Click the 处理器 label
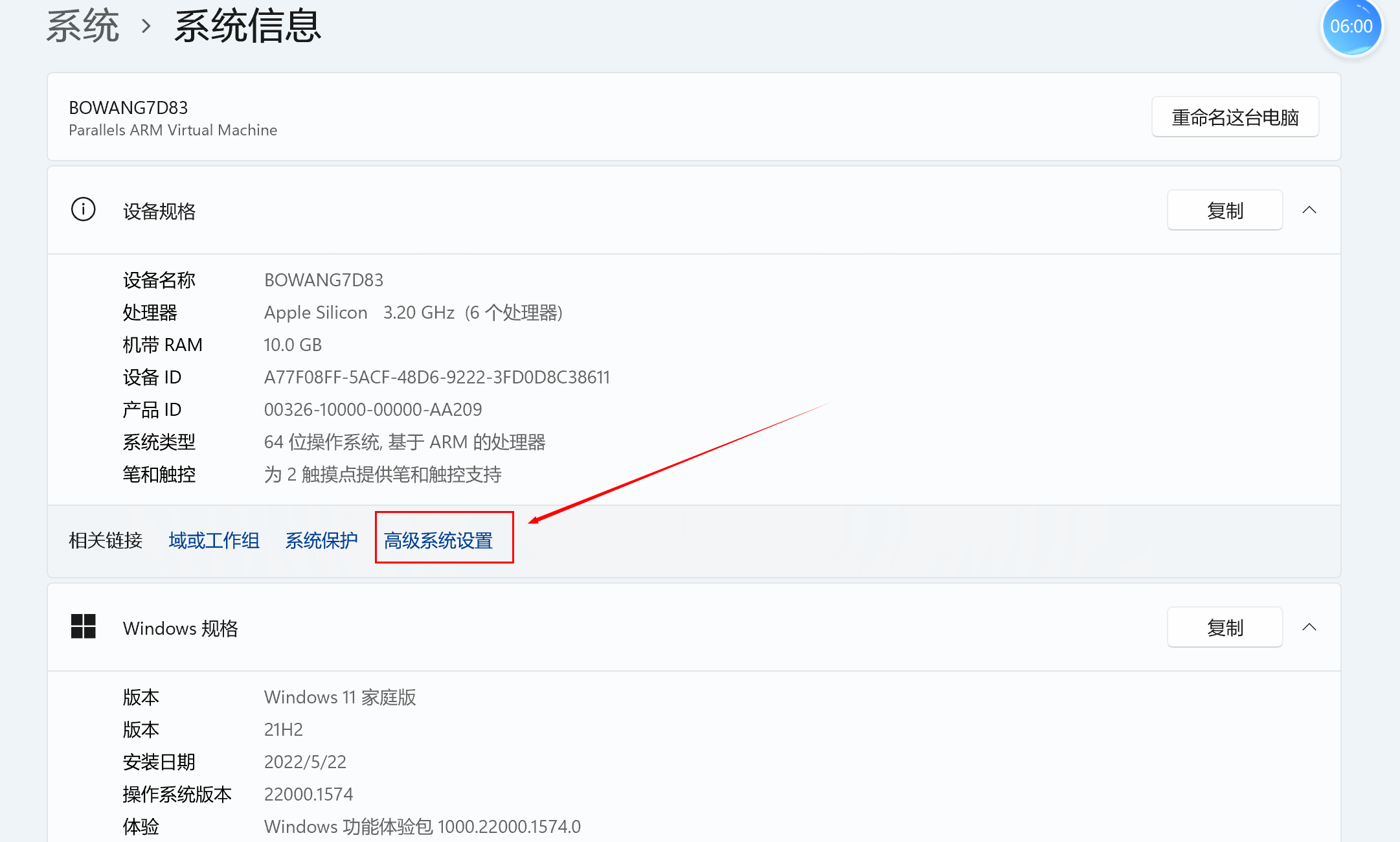The image size is (1400, 842). click(150, 312)
